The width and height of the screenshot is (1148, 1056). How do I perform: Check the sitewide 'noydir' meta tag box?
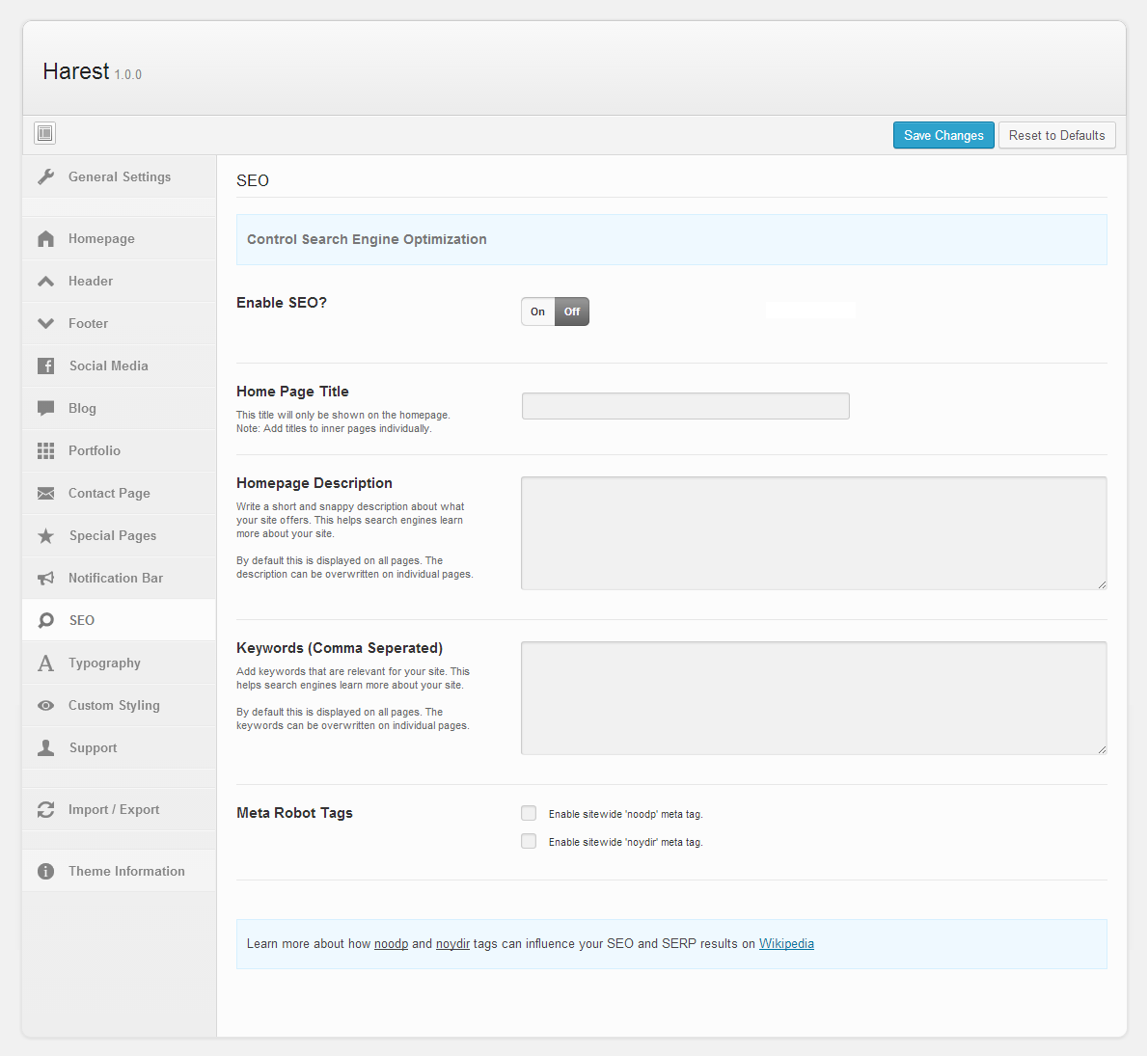(x=529, y=842)
